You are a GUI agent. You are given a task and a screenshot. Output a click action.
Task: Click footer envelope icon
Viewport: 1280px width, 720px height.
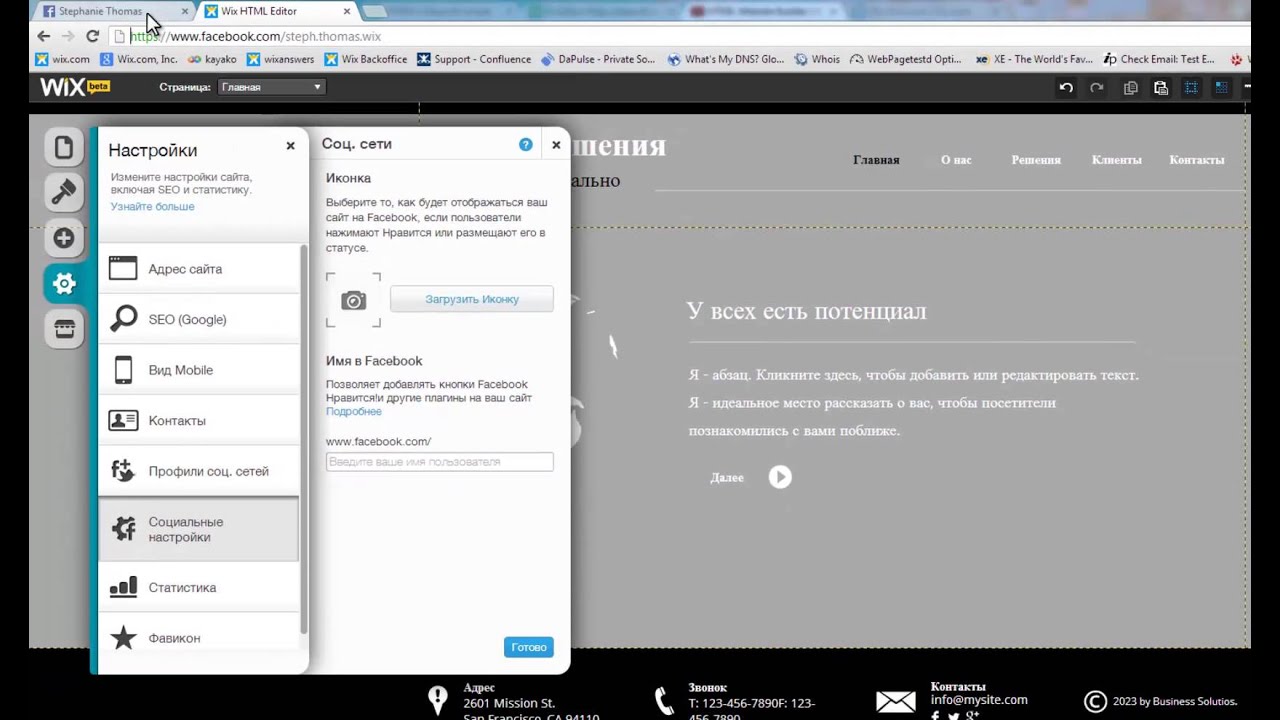click(895, 702)
